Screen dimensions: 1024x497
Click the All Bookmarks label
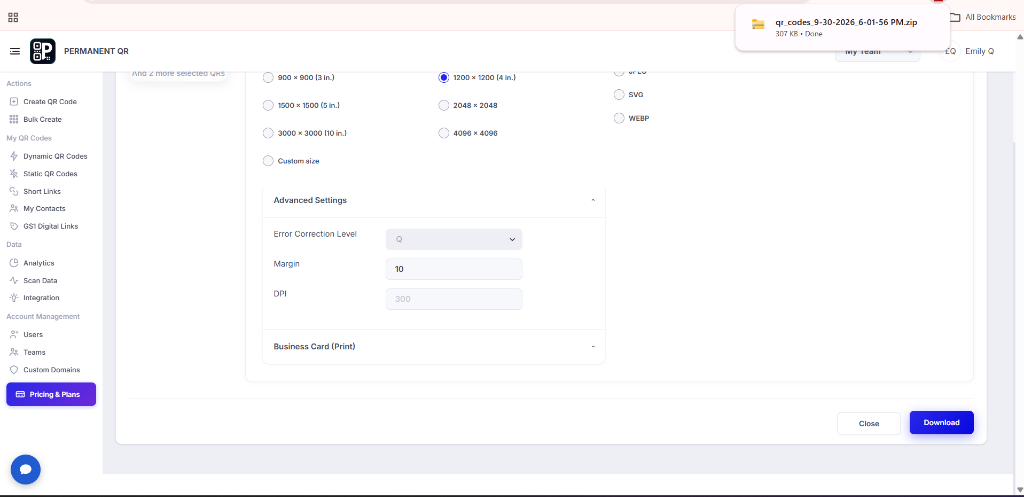(990, 18)
